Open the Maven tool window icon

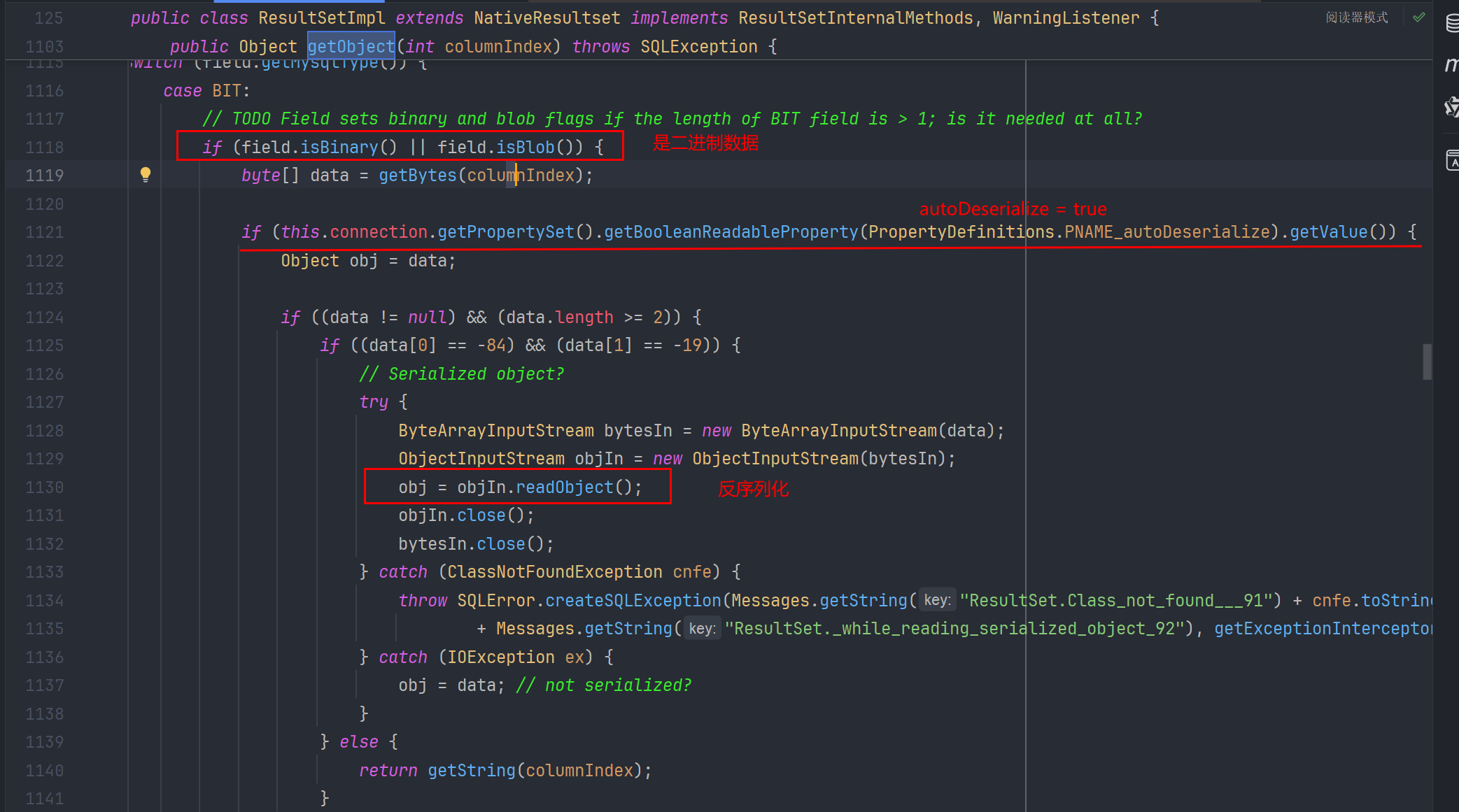[x=1452, y=65]
